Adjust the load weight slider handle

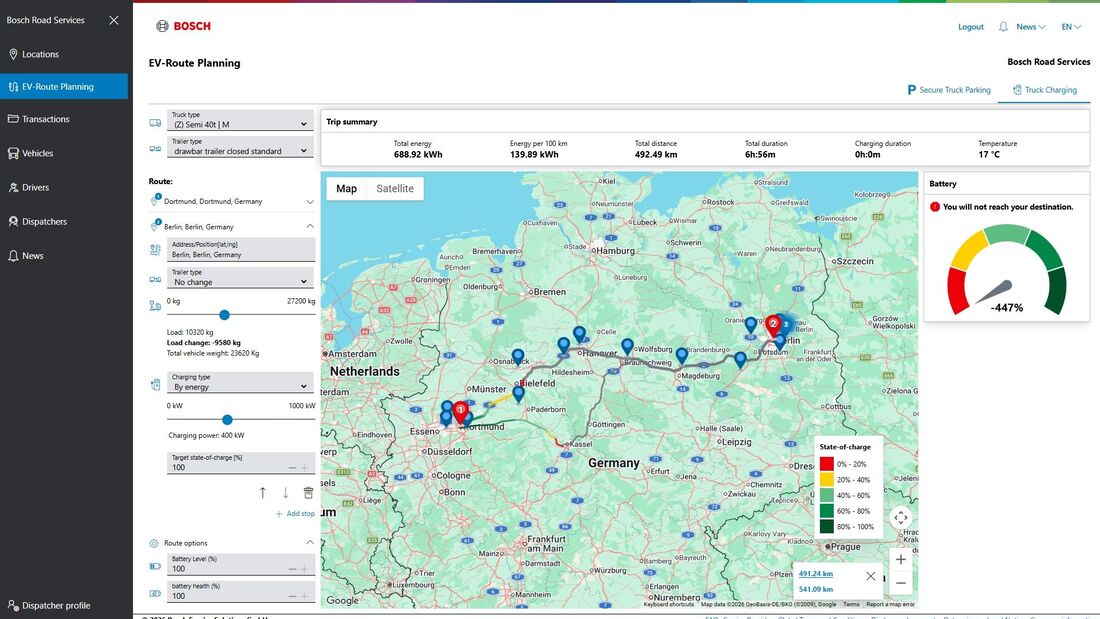(224, 315)
